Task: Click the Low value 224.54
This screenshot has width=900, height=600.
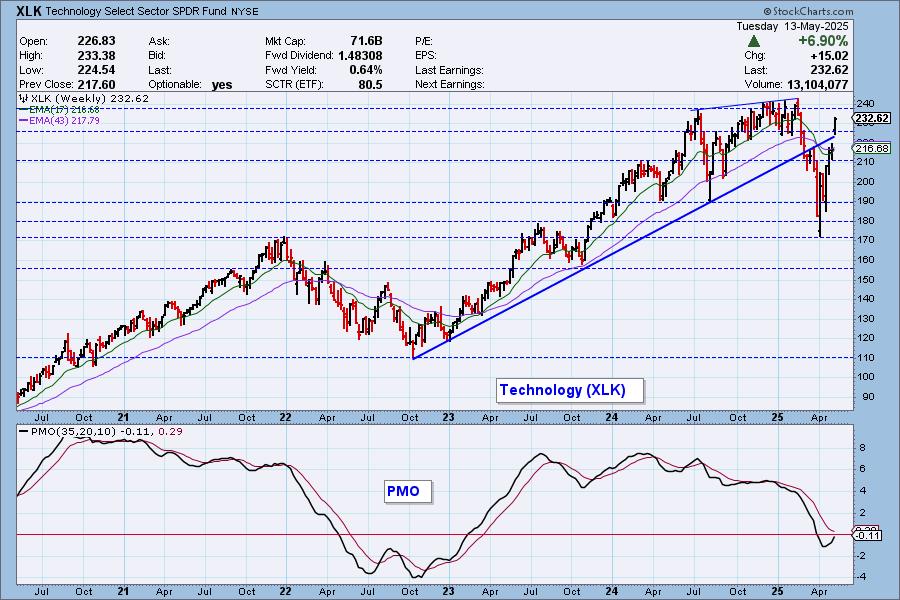Action: [x=96, y=69]
